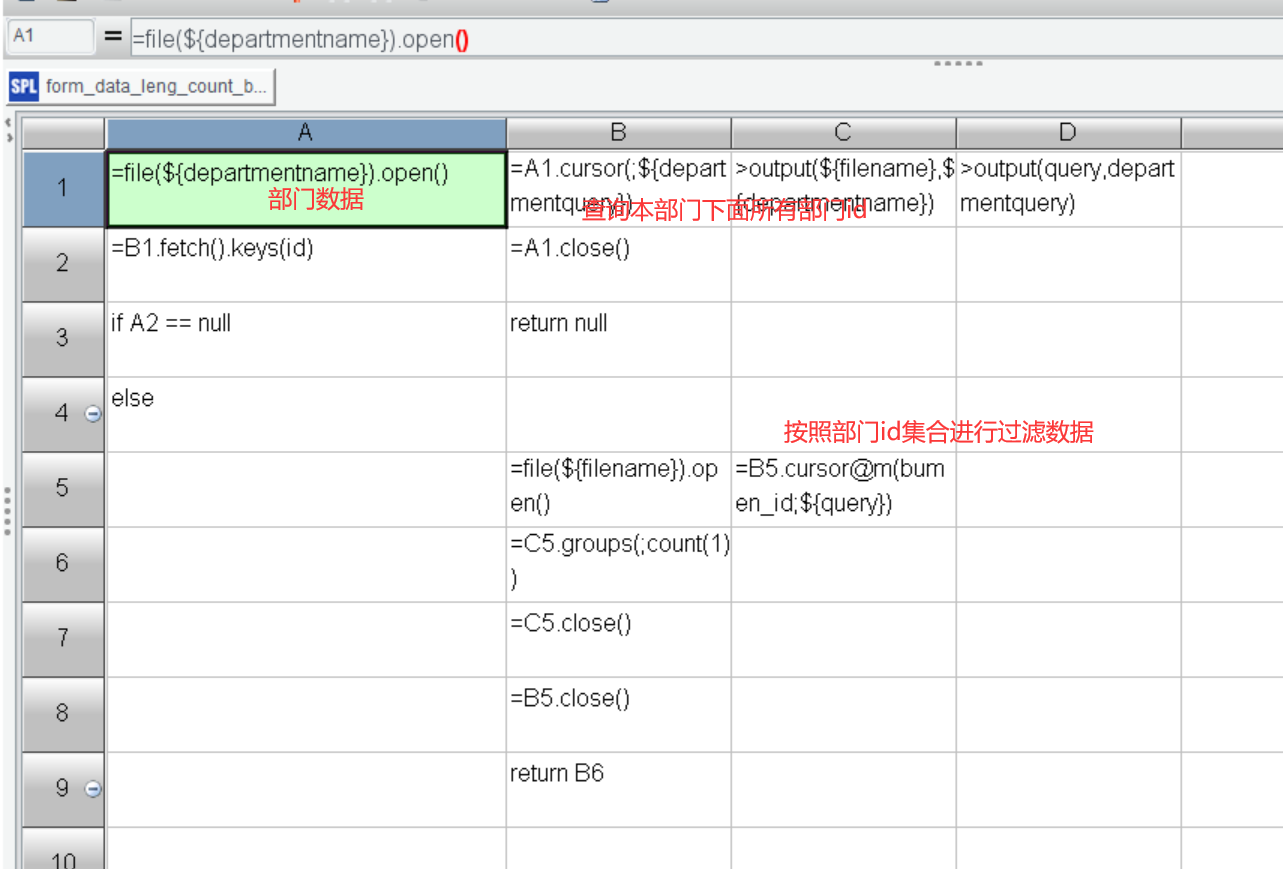Select row 3 header
This screenshot has width=1283, height=869.
(63, 339)
